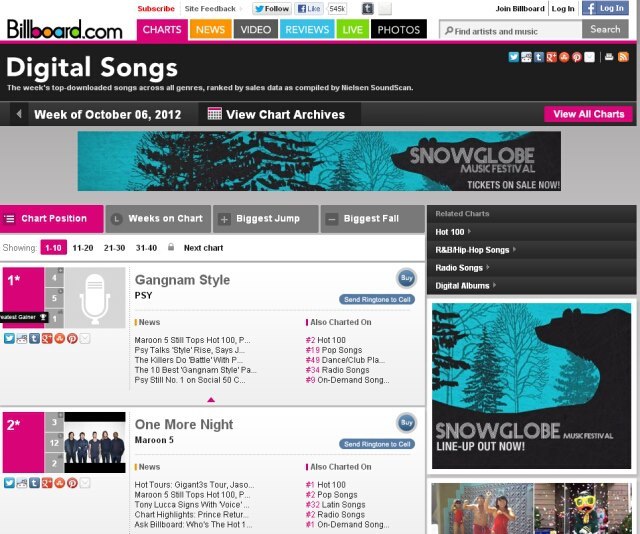This screenshot has height=534, width=640.
Task: Go to previous week using left arrow
Action: coord(19,114)
